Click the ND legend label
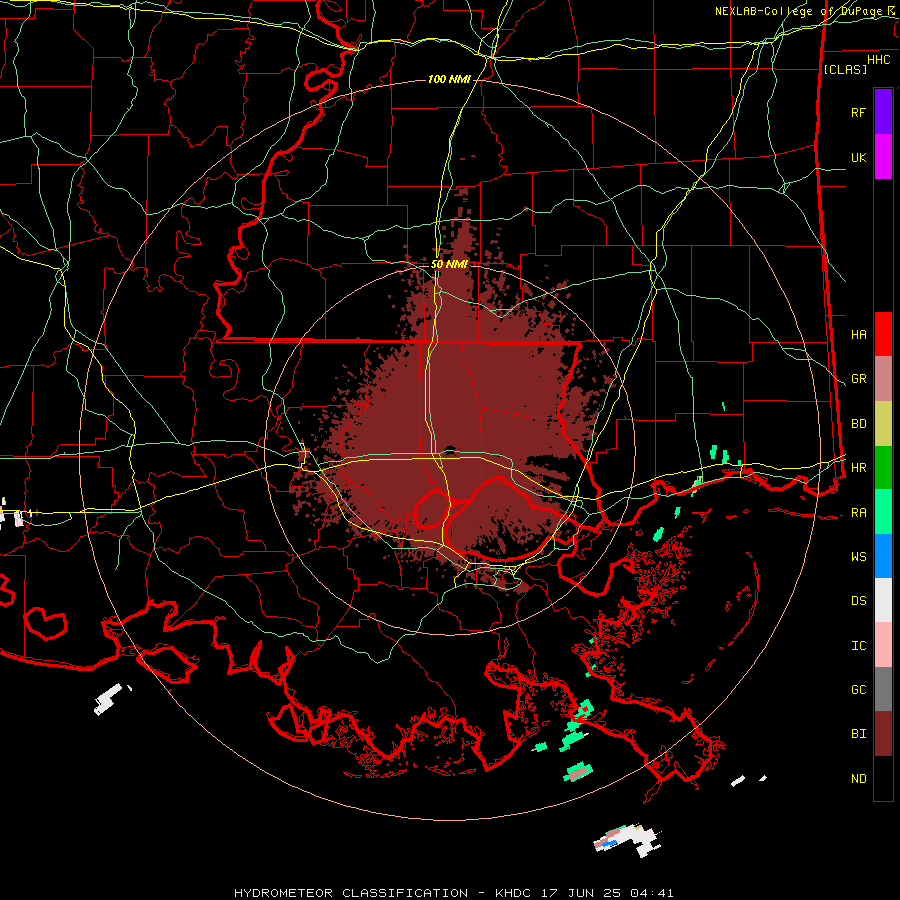Viewport: 900px width, 900px height. pyautogui.click(x=859, y=779)
